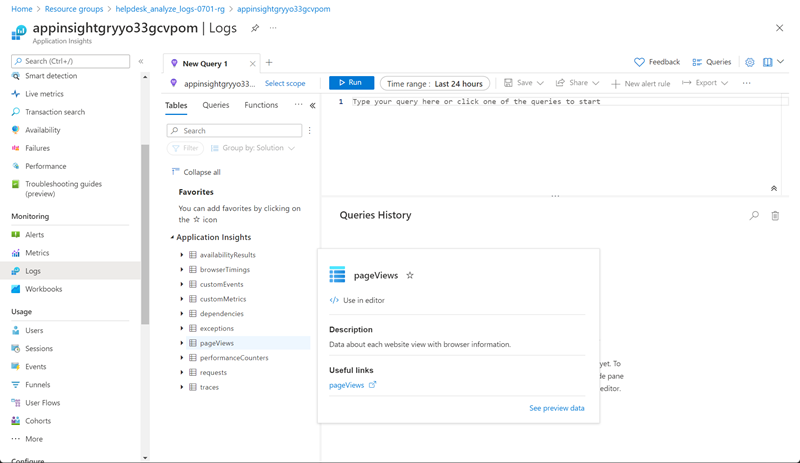Switch to the Queries tab in side pane
Viewport: 800px width, 463px height.
tap(216, 105)
